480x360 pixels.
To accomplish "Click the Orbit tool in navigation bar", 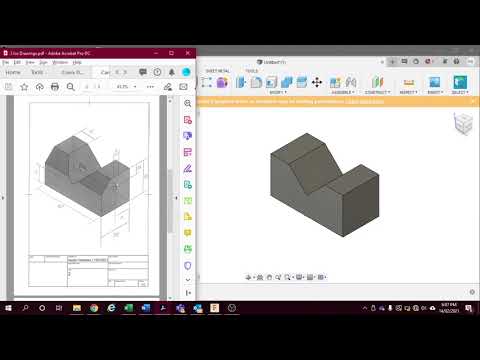I will pos(248,277).
